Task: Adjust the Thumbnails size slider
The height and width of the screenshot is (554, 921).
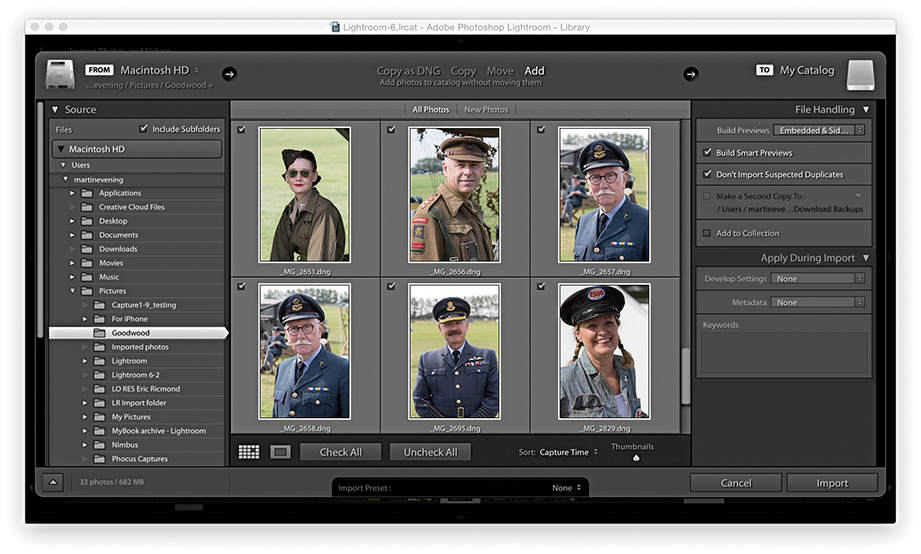Action: pos(636,458)
